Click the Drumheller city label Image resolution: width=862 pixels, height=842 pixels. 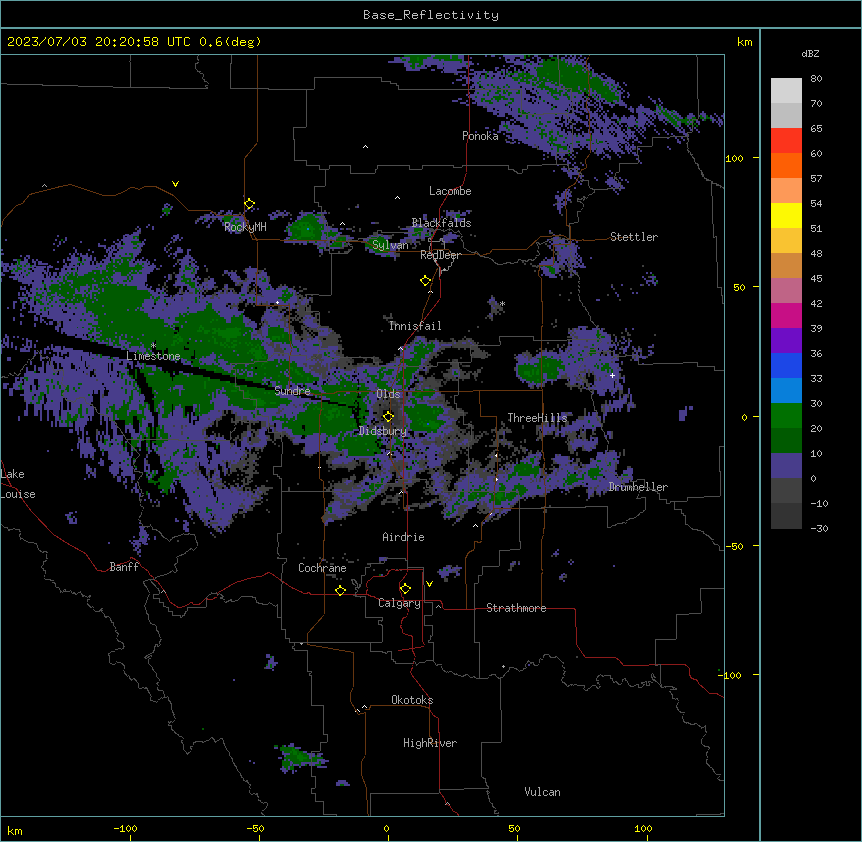tap(638, 487)
